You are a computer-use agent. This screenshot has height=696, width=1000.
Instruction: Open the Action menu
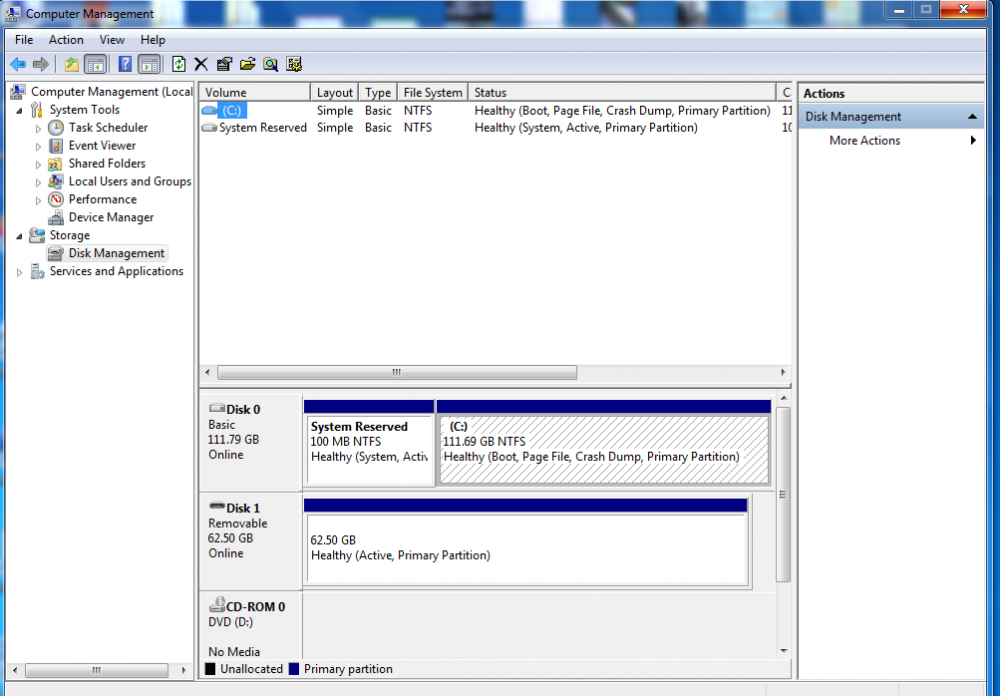[66, 40]
